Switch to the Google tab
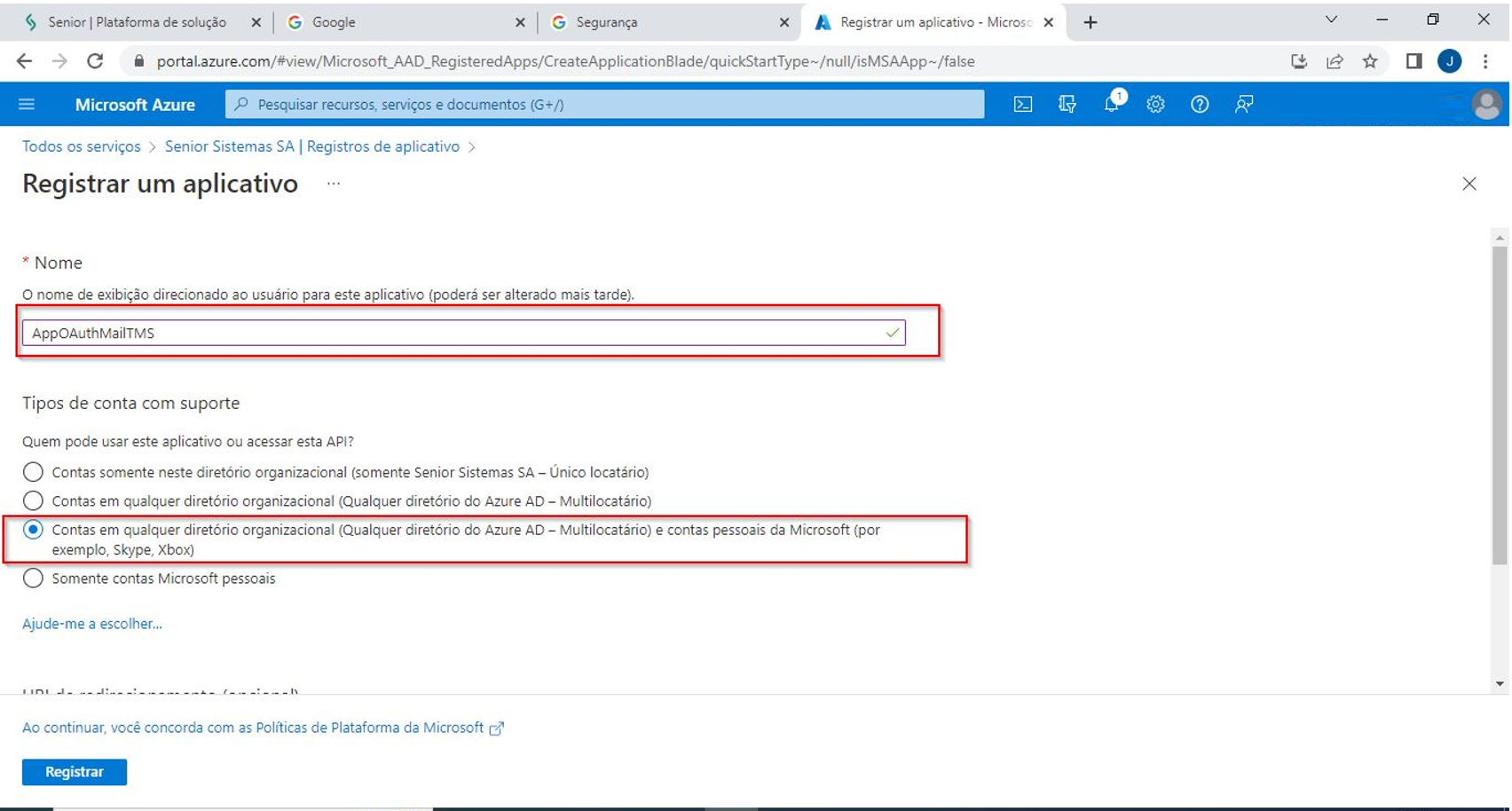This screenshot has height=811, width=1512. tap(404, 22)
